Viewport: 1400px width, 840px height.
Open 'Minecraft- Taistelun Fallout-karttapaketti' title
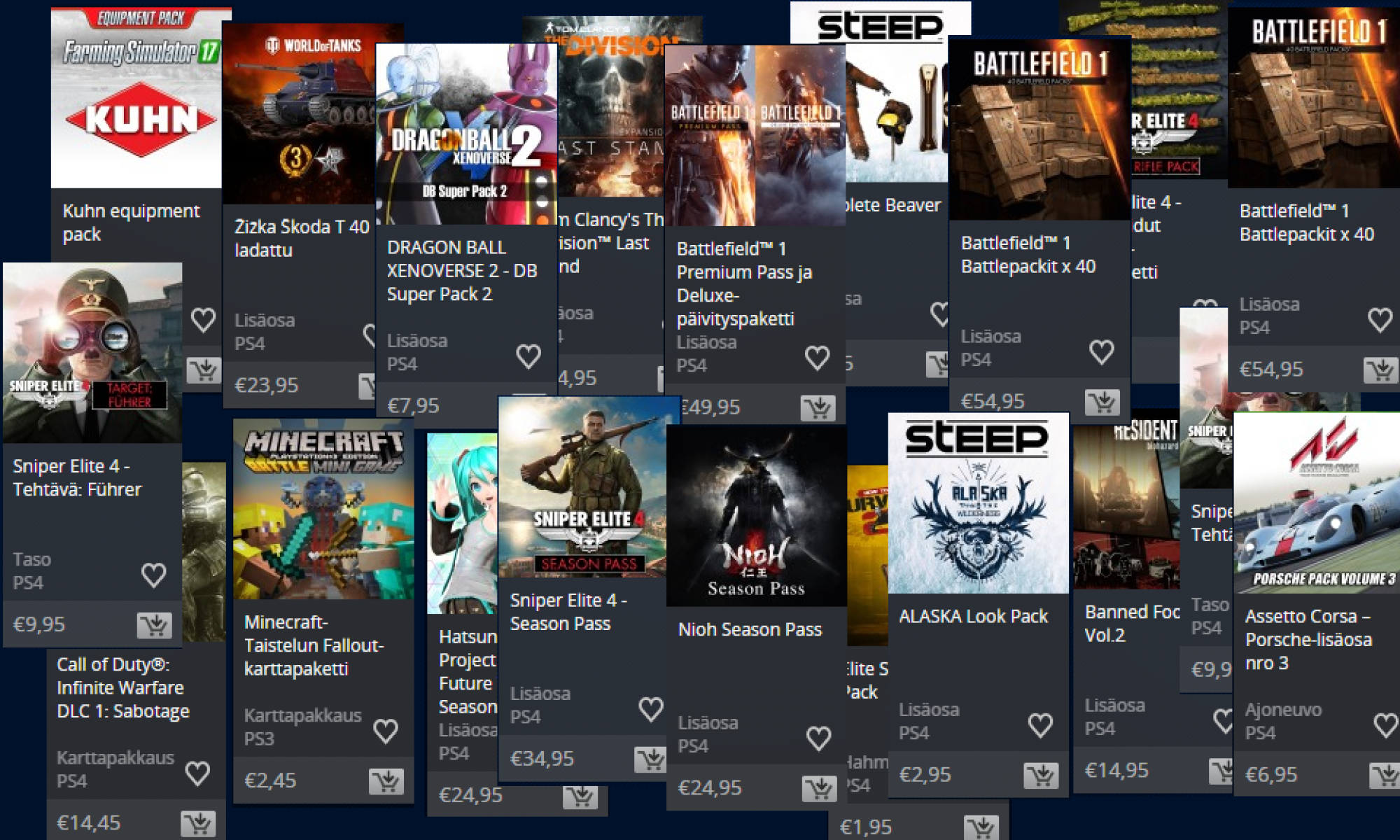coord(314,645)
